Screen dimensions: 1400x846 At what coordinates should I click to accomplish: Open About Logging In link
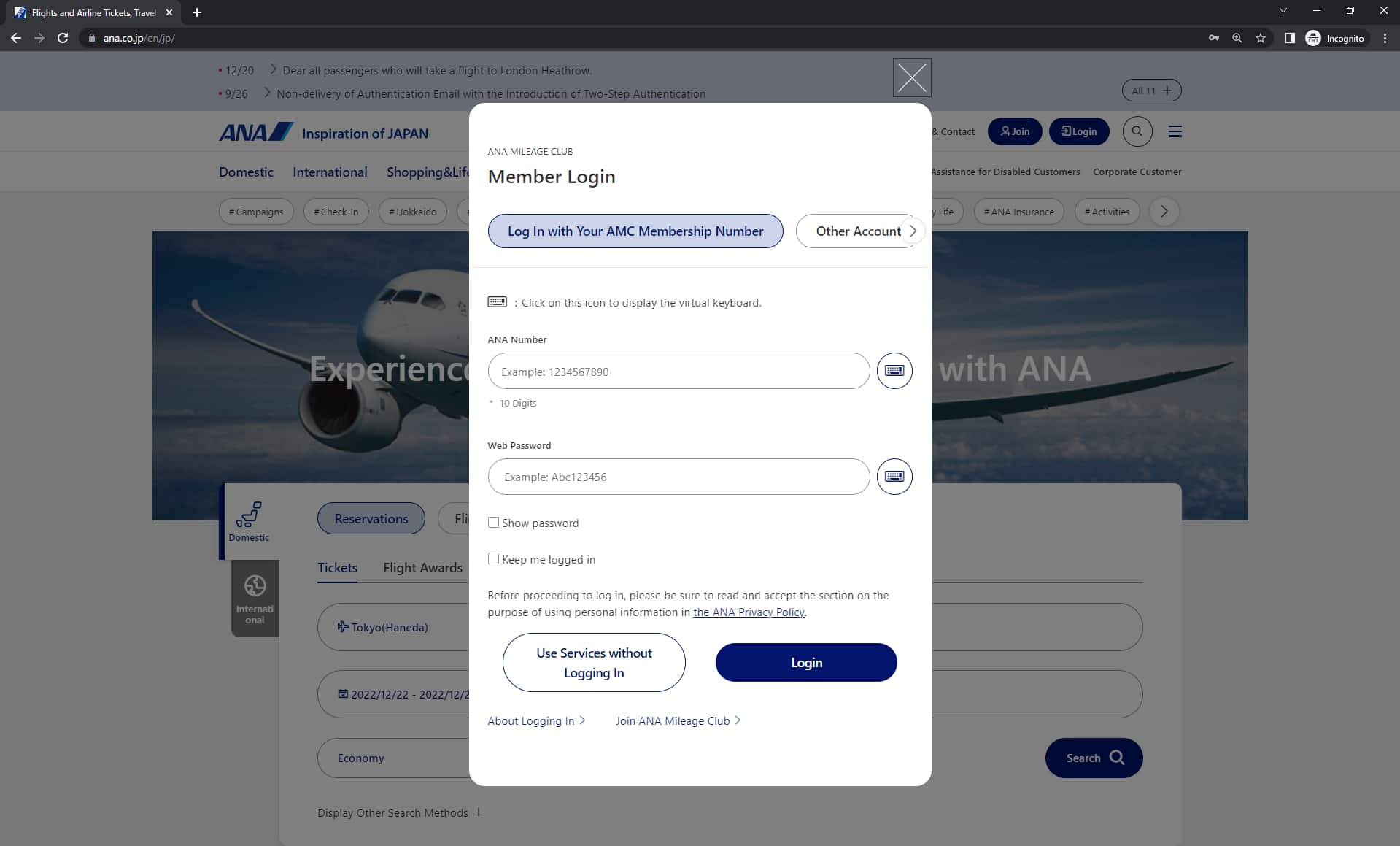click(x=536, y=721)
